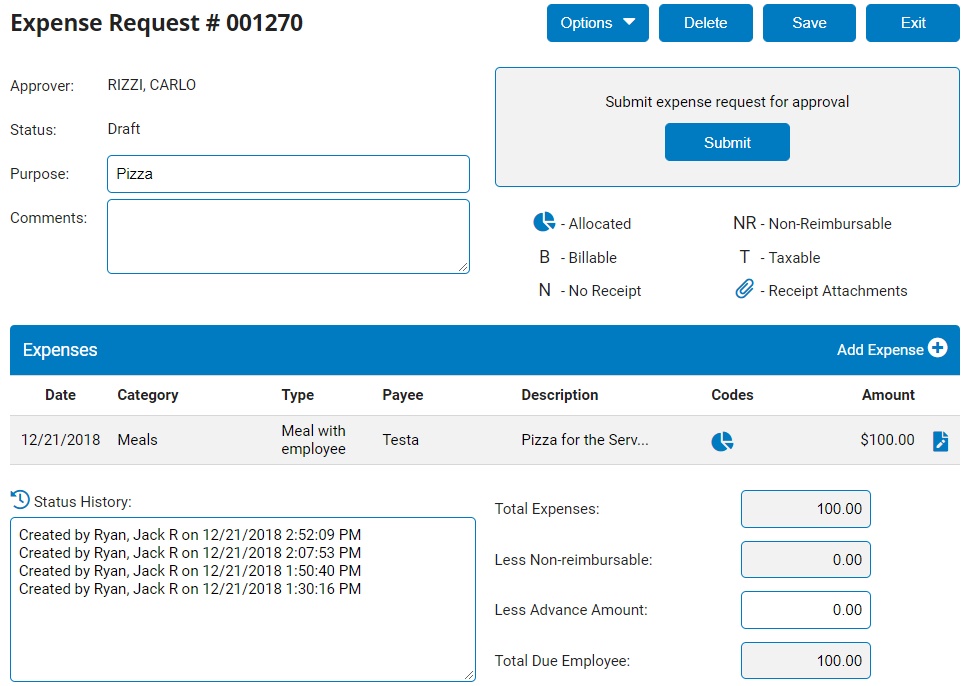Image resolution: width=961 pixels, height=686 pixels.
Task: Sort expenses by the Date column header
Action: (60, 395)
